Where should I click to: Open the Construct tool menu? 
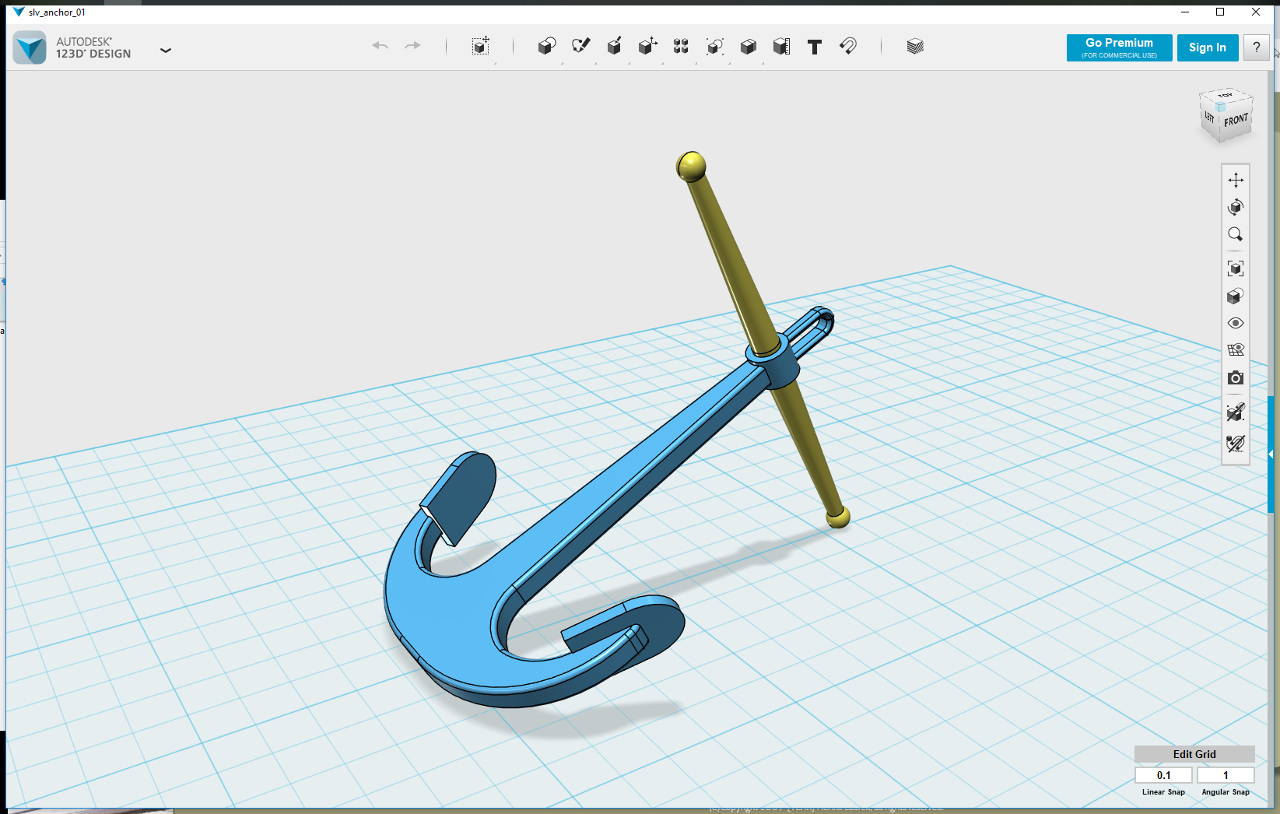coord(615,46)
